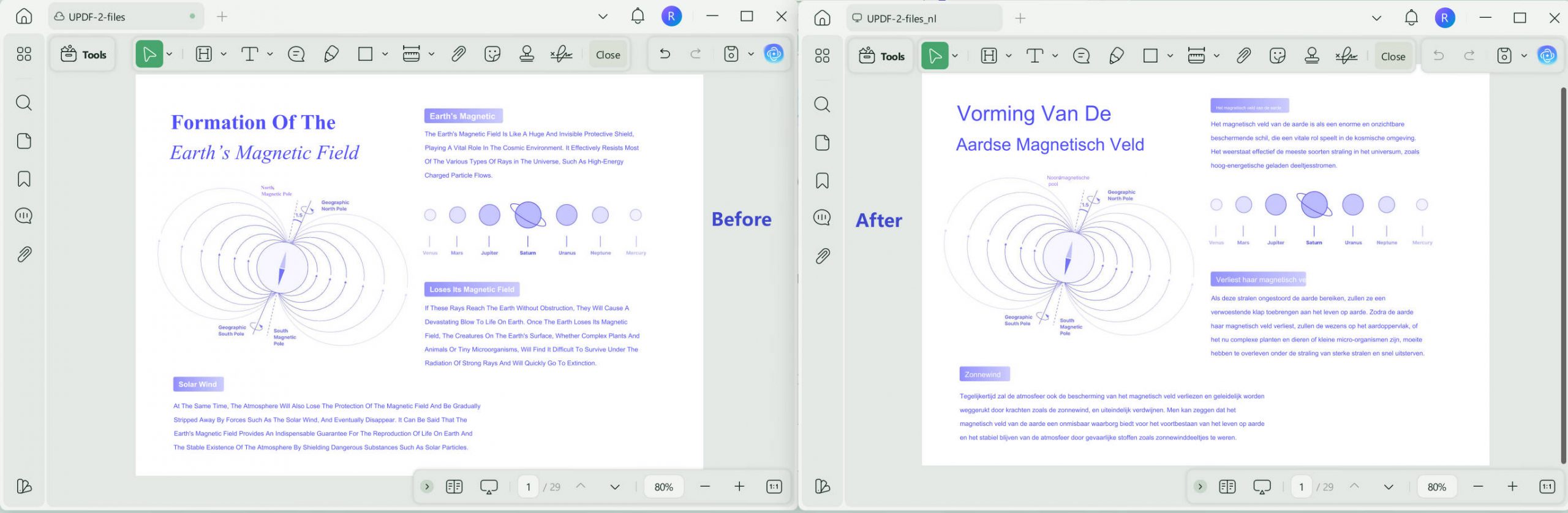Toggle page layout view in right window

click(x=1227, y=487)
